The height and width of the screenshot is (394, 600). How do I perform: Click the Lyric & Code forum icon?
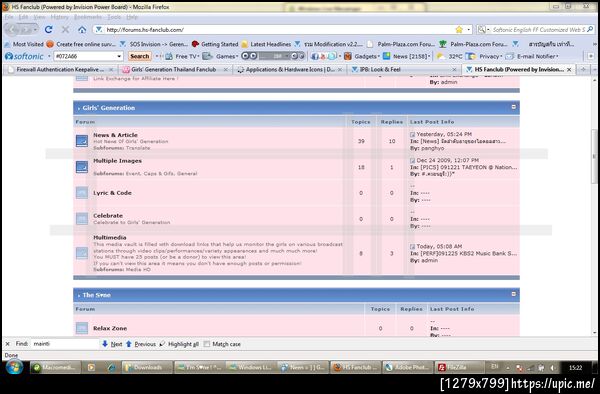click(82, 193)
